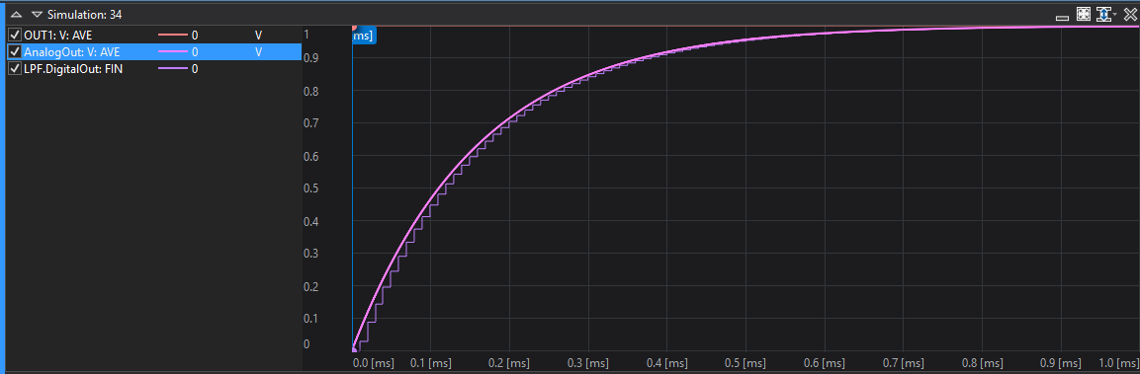Click the blue ms cursor marker label
The width and height of the screenshot is (1140, 374).
click(364, 36)
